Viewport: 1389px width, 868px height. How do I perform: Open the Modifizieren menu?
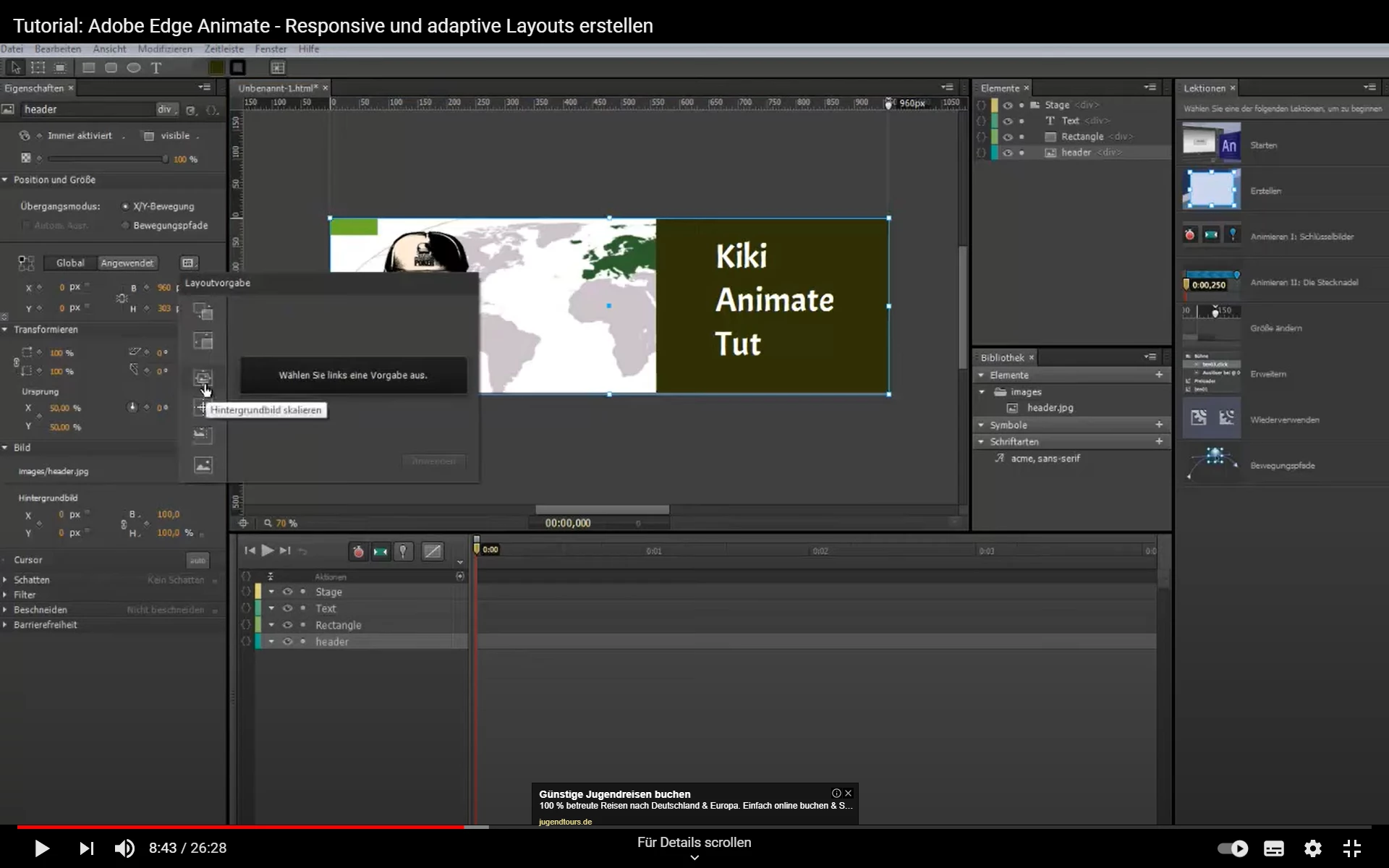pos(165,49)
